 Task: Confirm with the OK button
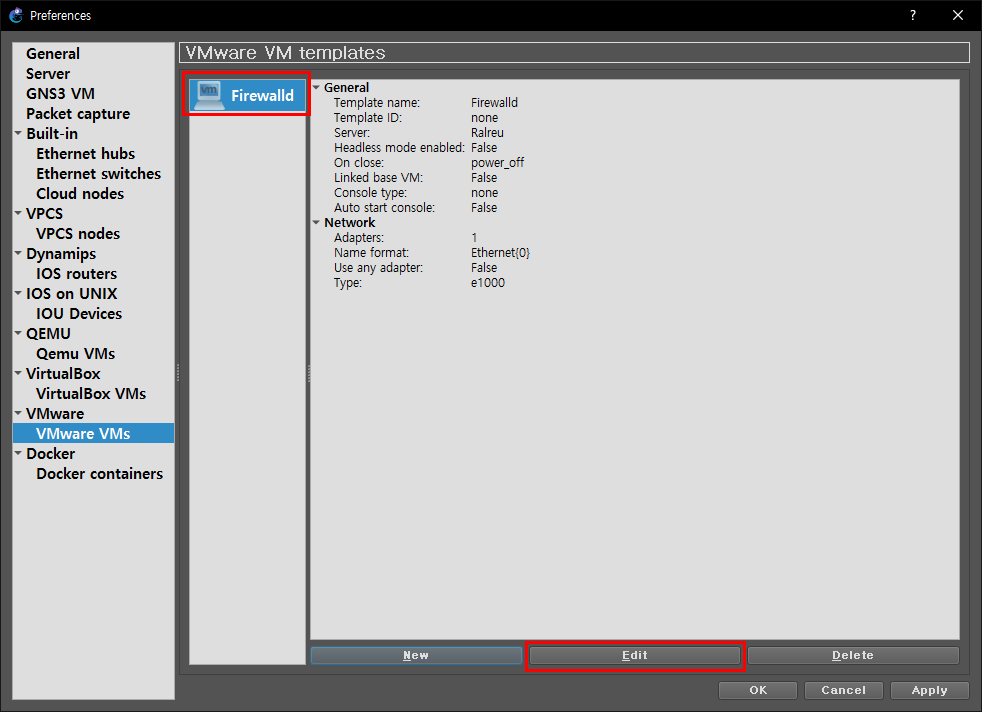[758, 690]
